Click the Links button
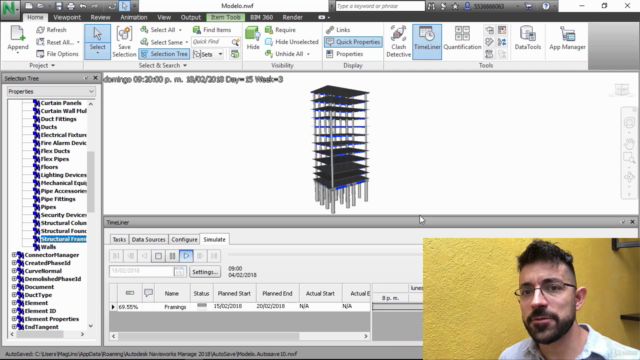 338,30
